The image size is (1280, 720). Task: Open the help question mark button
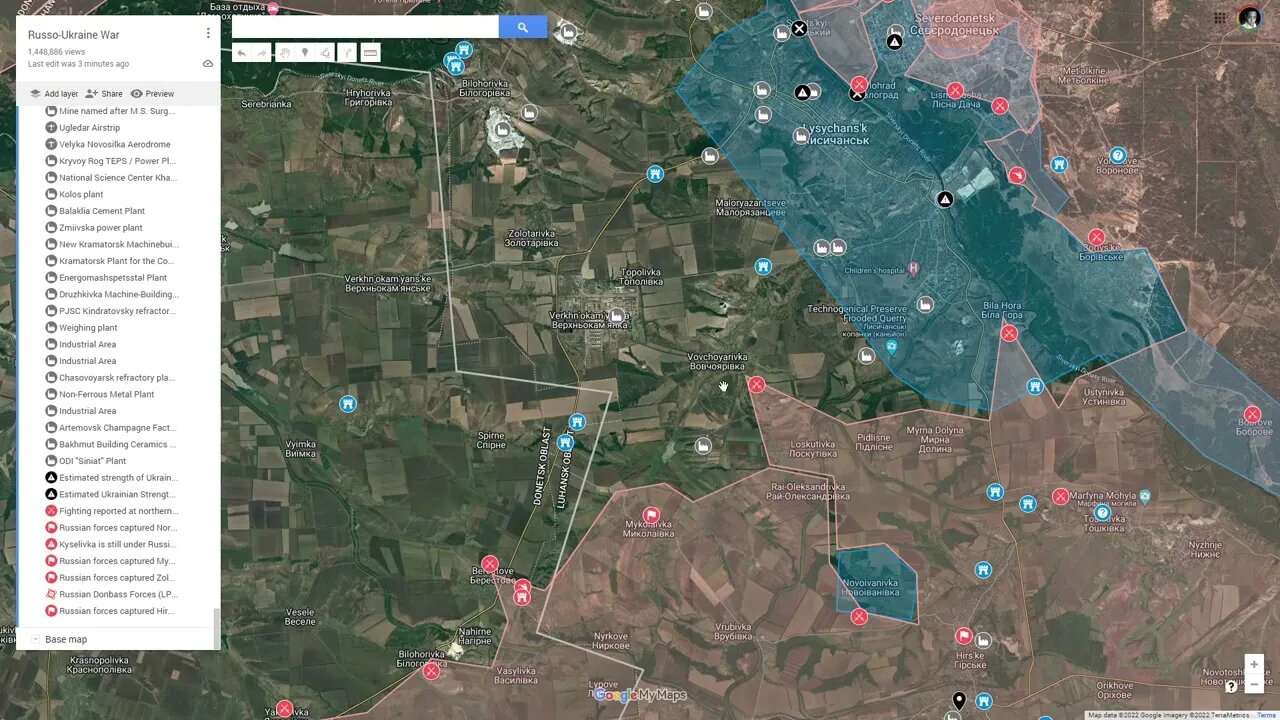click(x=1231, y=686)
